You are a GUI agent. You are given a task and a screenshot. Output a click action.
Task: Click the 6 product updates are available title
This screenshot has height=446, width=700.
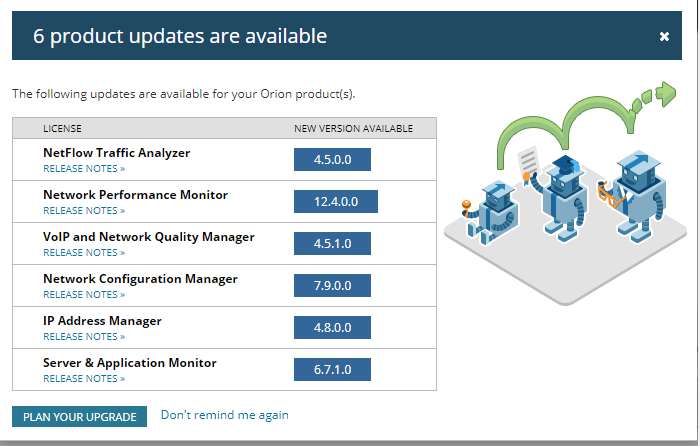[180, 36]
